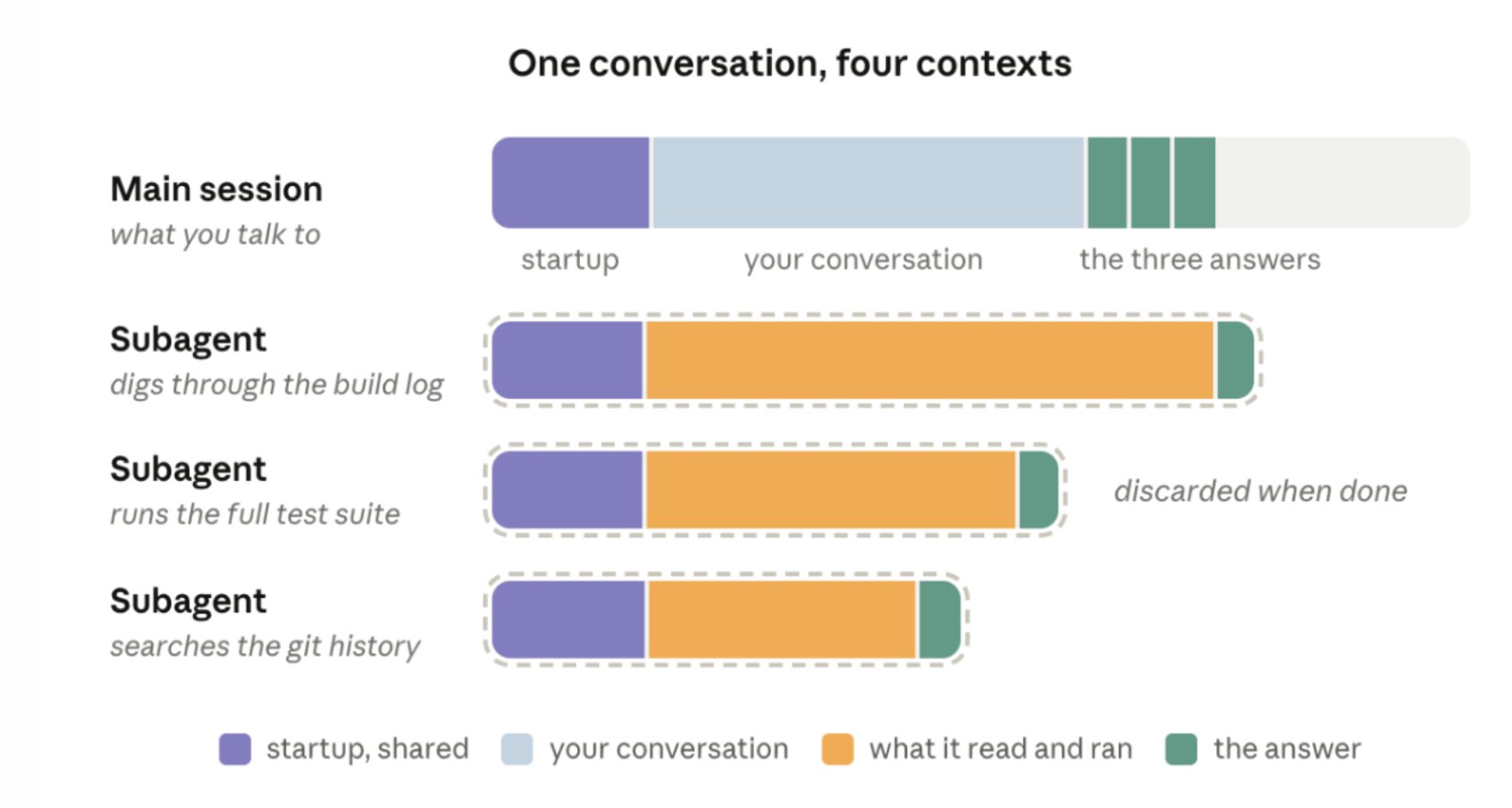The height and width of the screenshot is (808, 1512).
Task: Click the light blue 'your conversation' legend swatch
Action: click(517, 749)
